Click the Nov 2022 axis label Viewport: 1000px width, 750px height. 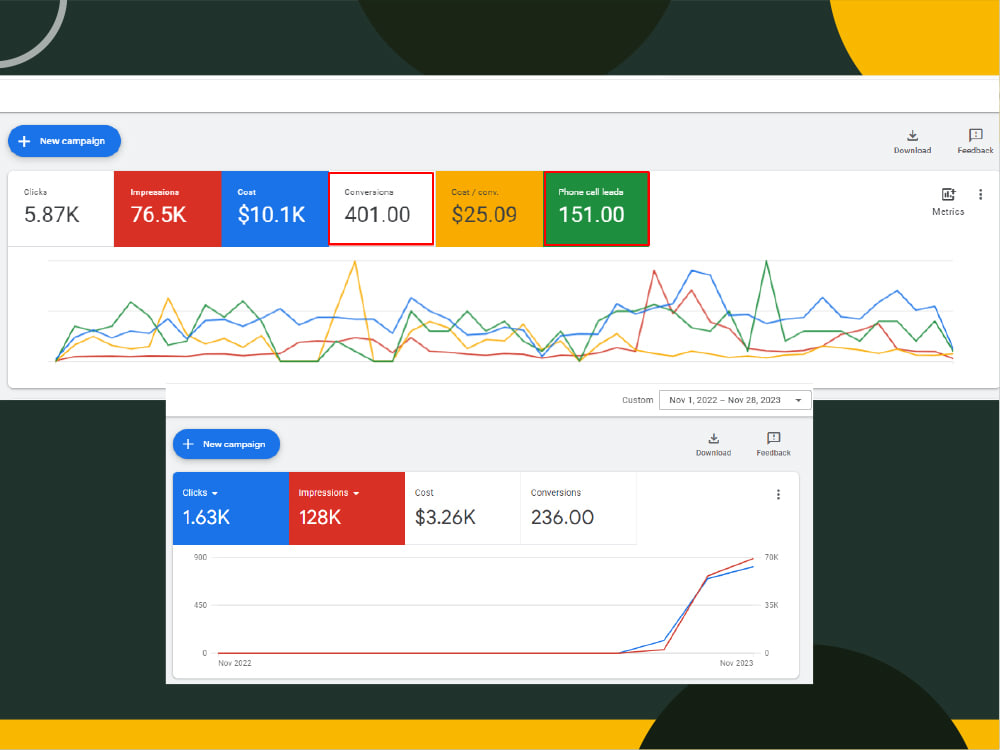(235, 663)
